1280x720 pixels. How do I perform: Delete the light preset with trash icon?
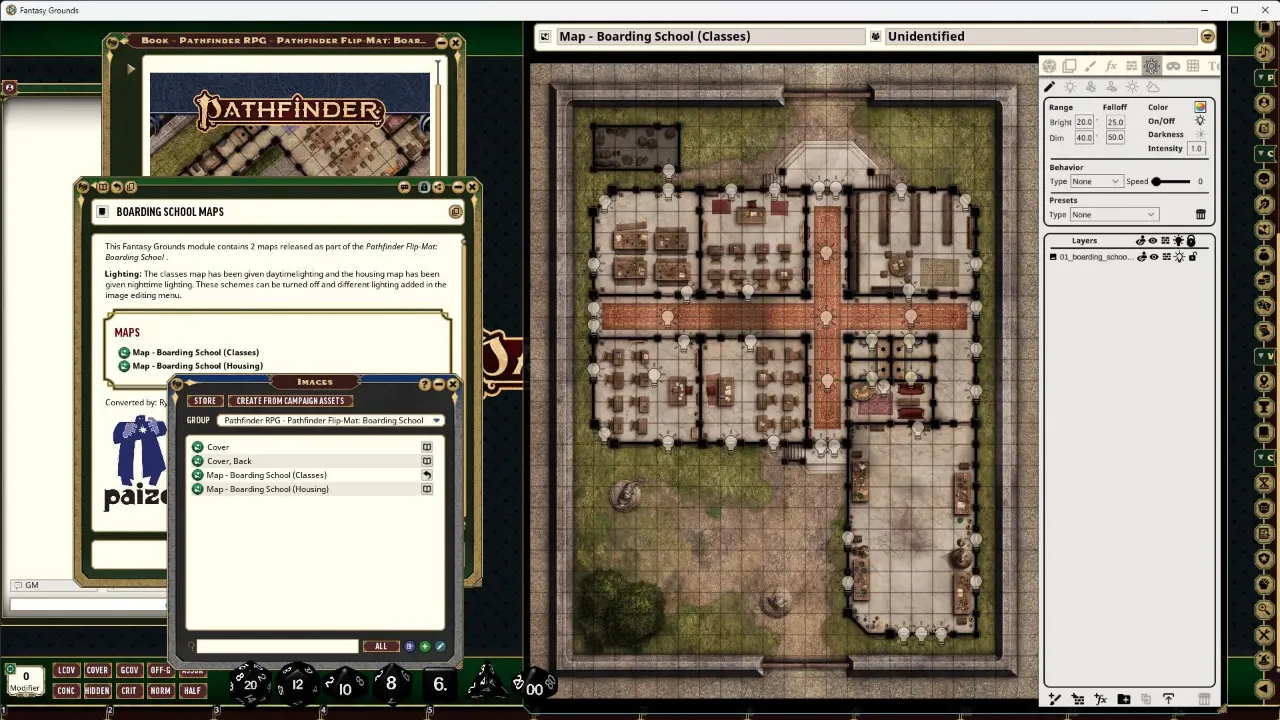click(x=1201, y=214)
